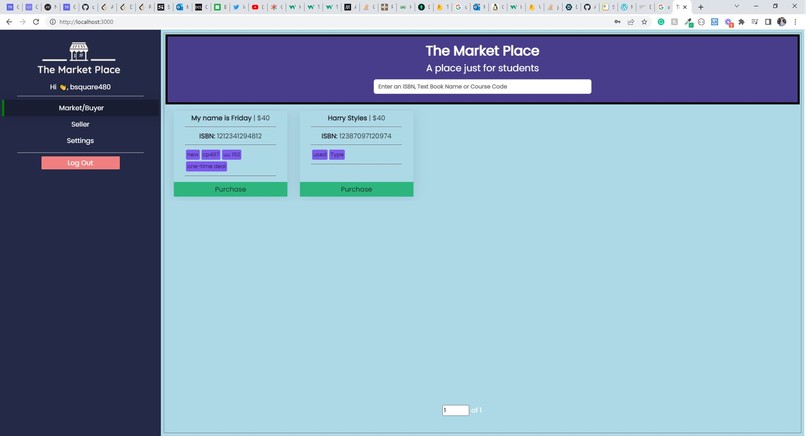Open the color picker eyedropper extension

point(689,22)
